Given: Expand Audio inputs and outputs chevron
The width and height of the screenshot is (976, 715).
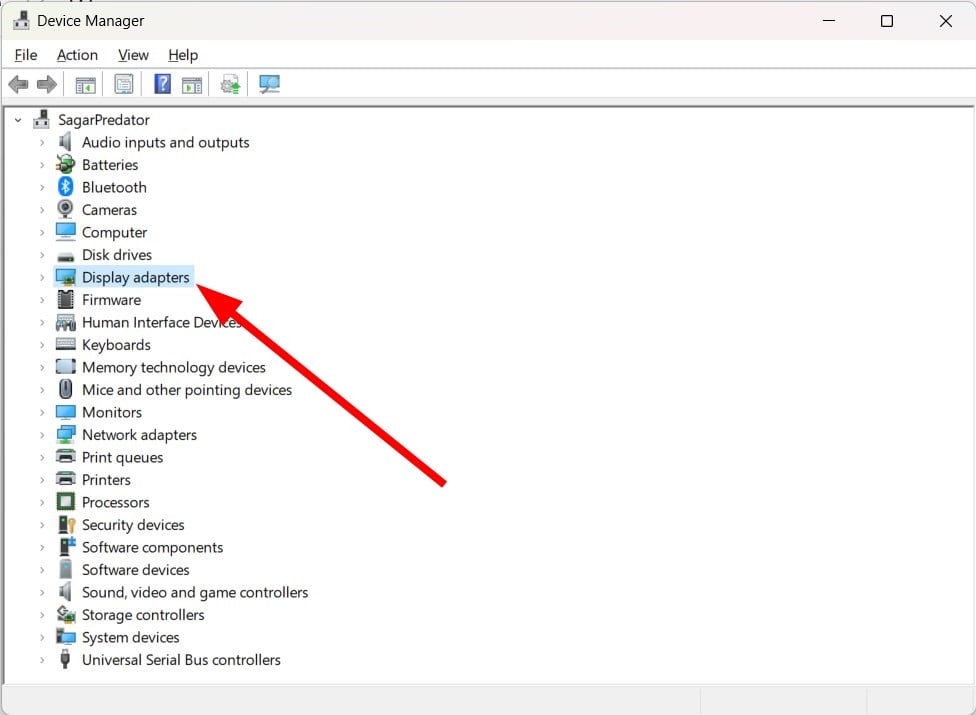Looking at the screenshot, I should (x=42, y=143).
